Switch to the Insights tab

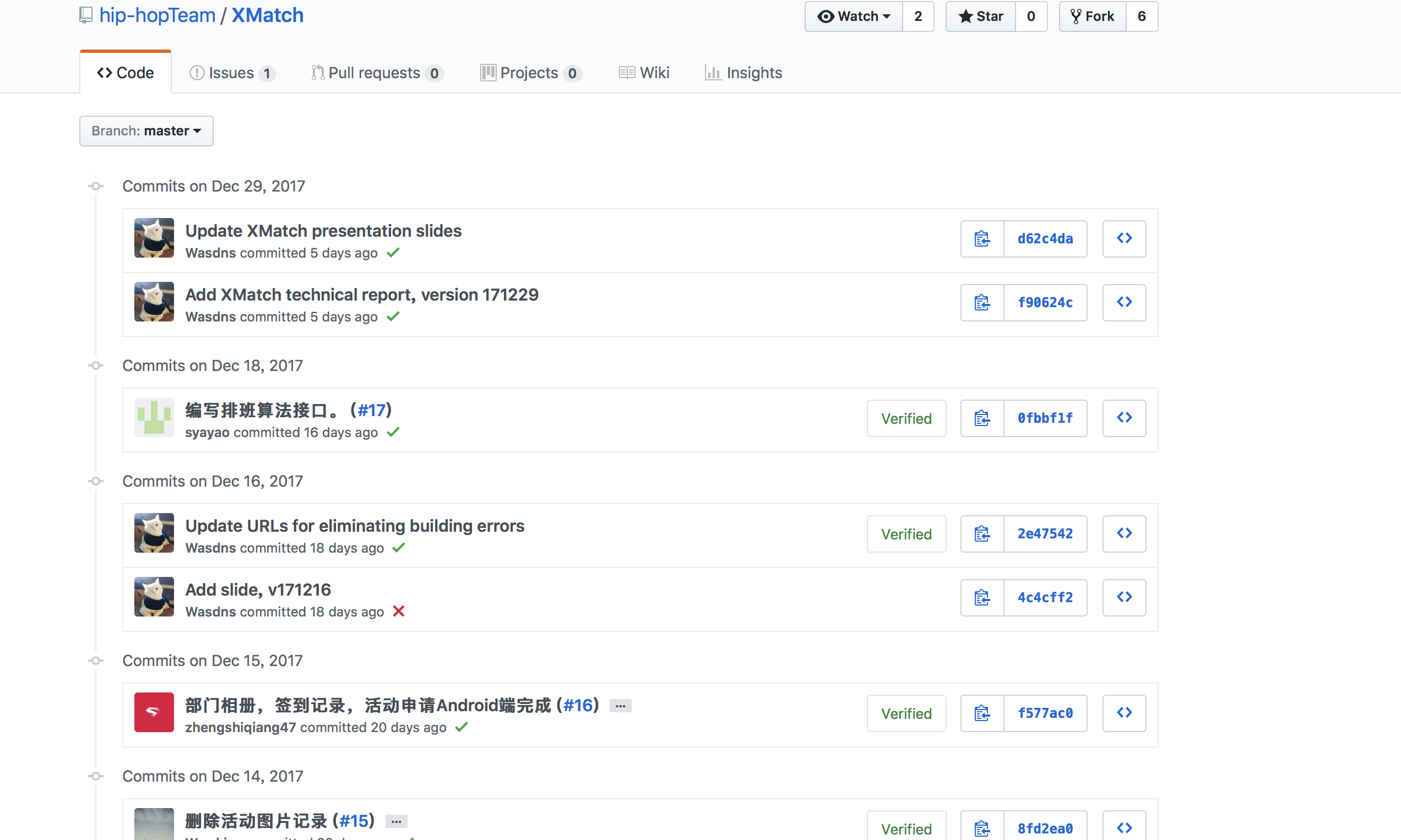(743, 73)
